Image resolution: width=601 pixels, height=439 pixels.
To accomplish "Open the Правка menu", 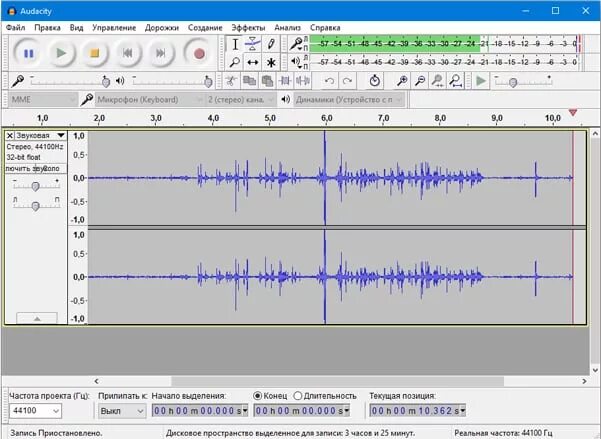I will click(47, 28).
